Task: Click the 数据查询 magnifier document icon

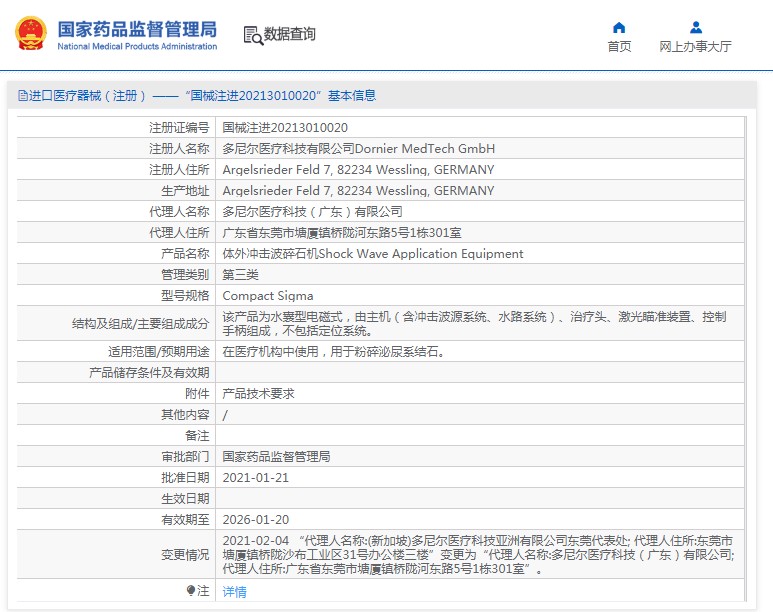Action: coord(253,35)
